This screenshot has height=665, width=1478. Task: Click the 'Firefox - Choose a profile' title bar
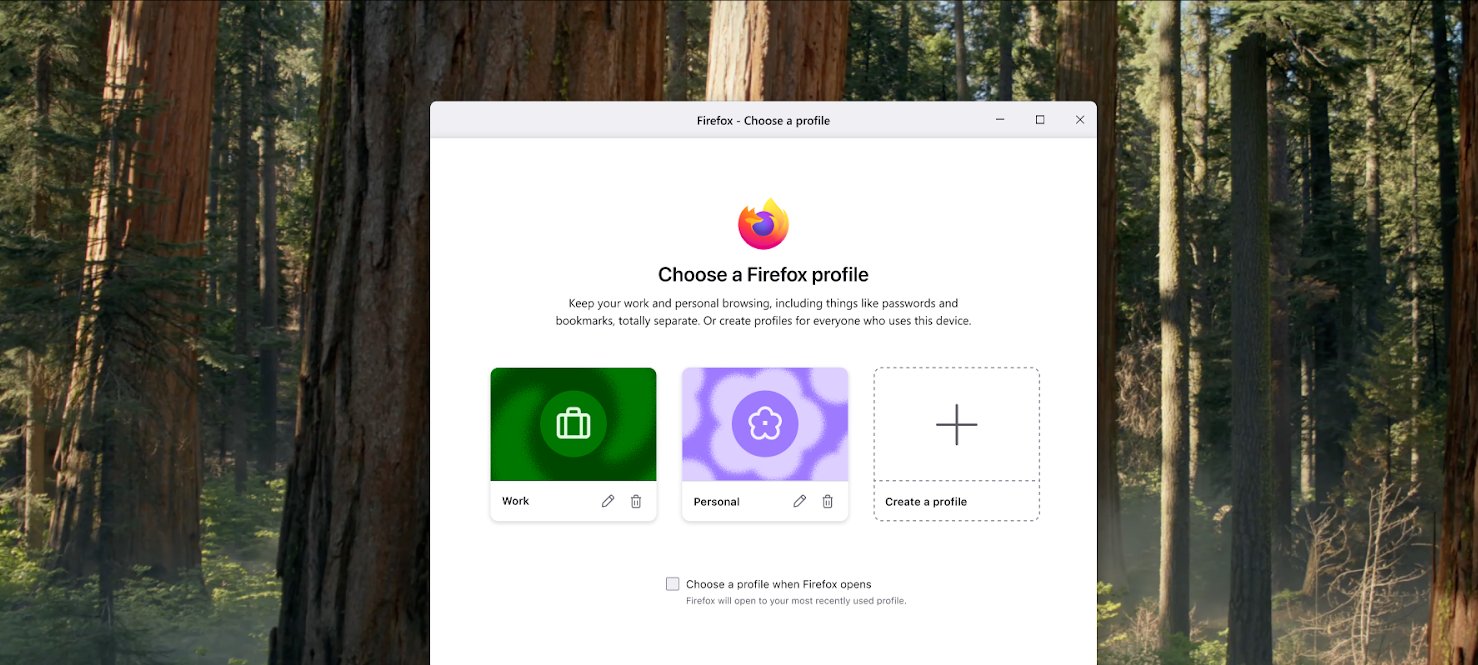point(763,121)
